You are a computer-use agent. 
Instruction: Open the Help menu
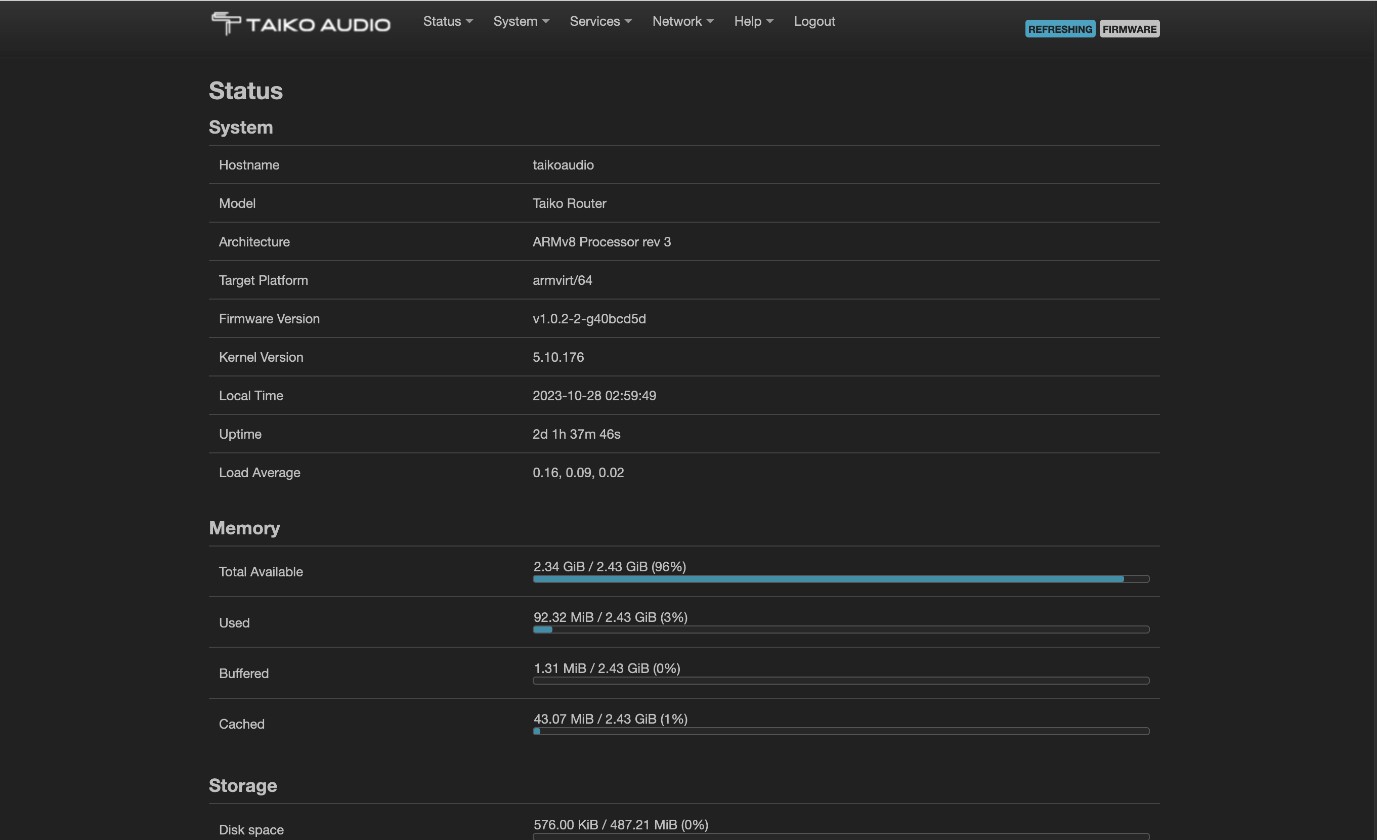[x=753, y=21]
